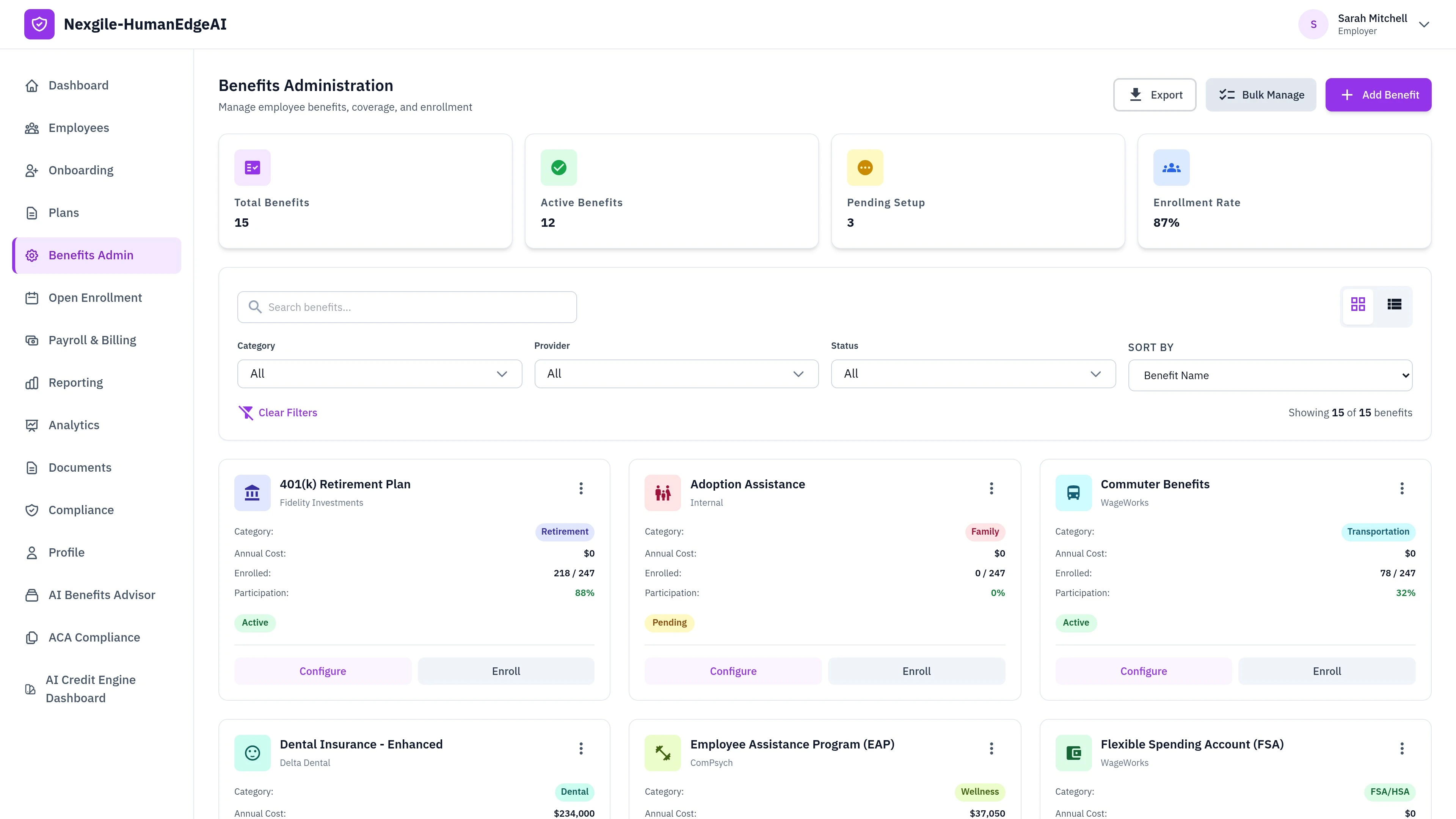Click Clear Filters link
Viewport: 1456px width, 819px height.
coord(279,413)
